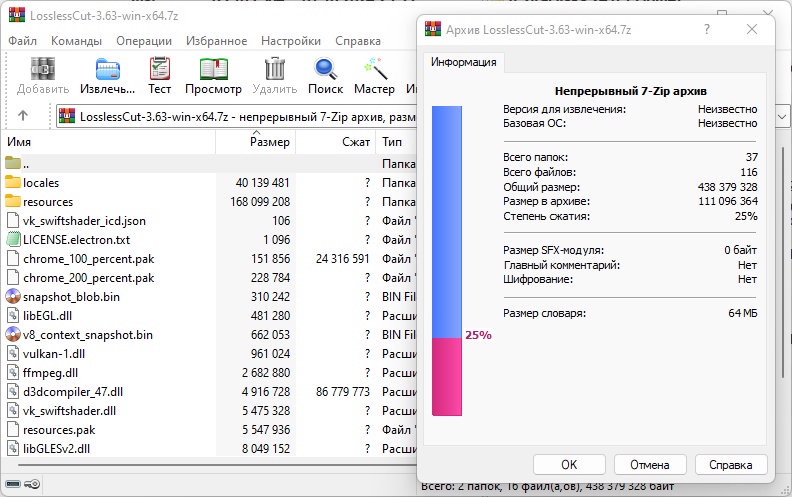Image resolution: width=792 pixels, height=497 pixels.
Task: Go up one level with the arrow
Action: coord(23,116)
